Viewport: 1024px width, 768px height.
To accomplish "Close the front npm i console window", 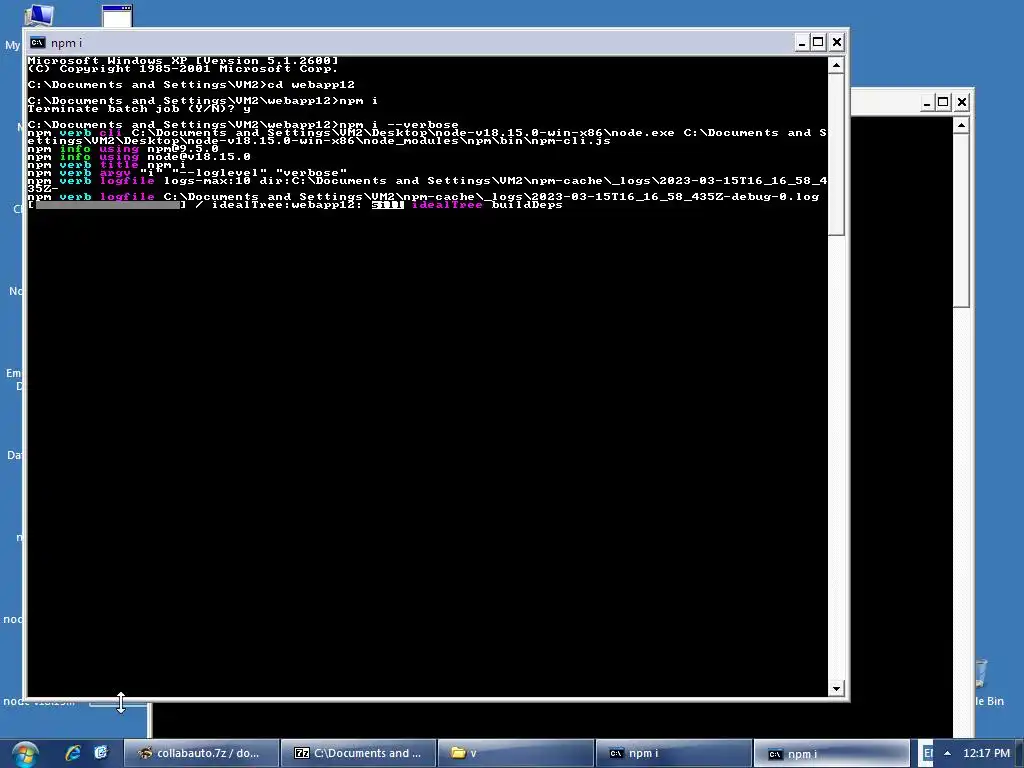I will pyautogui.click(x=837, y=43).
